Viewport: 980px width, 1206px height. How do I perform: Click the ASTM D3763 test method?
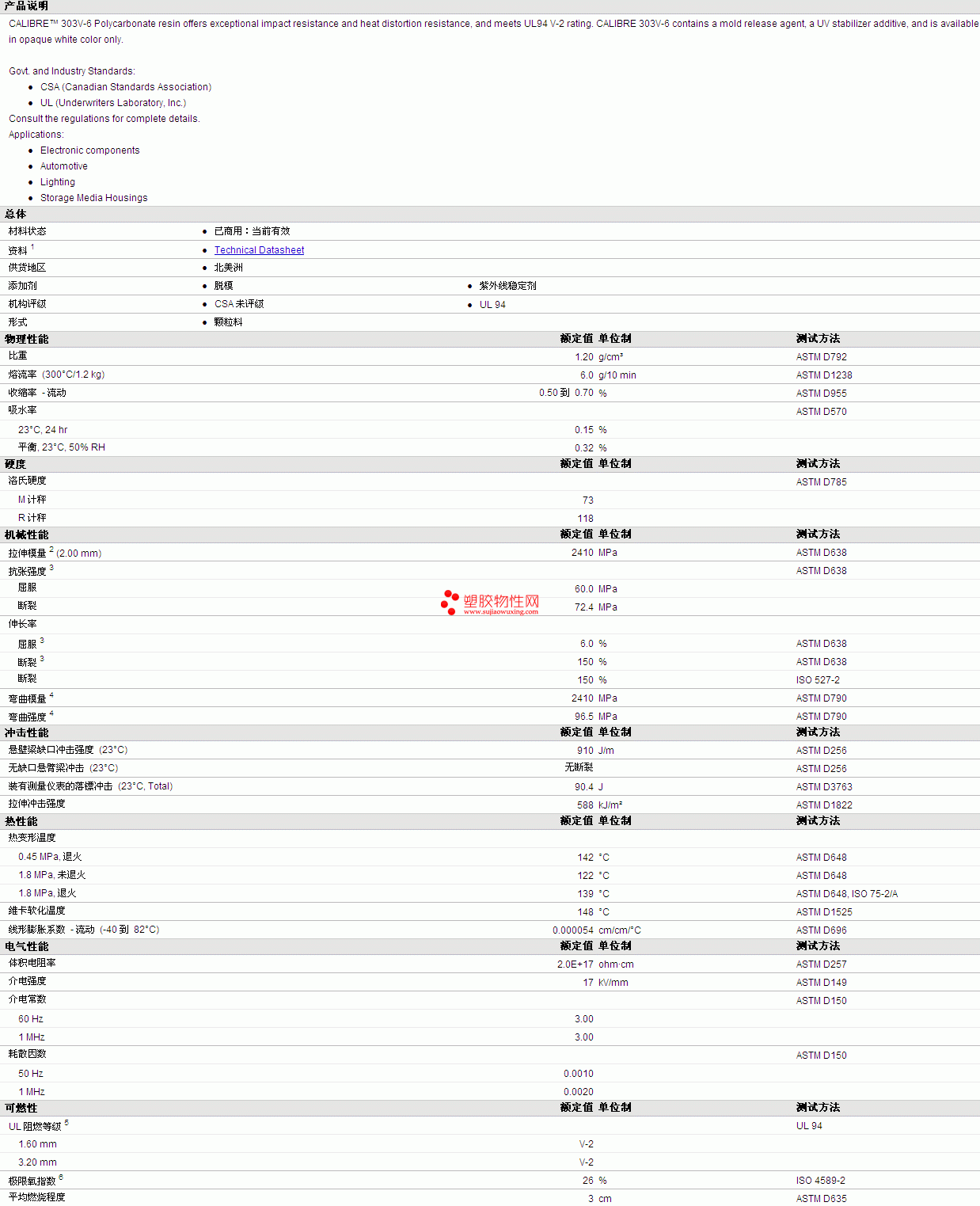(824, 787)
